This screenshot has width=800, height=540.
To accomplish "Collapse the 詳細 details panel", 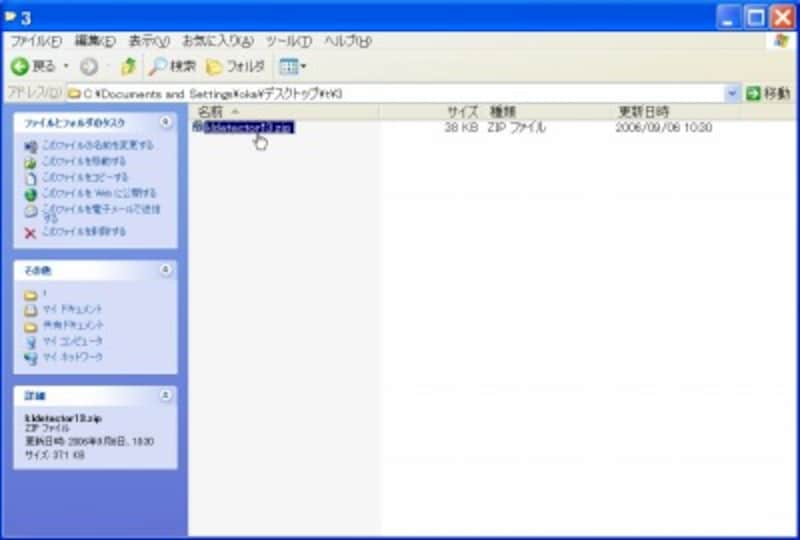I will tap(165, 395).
